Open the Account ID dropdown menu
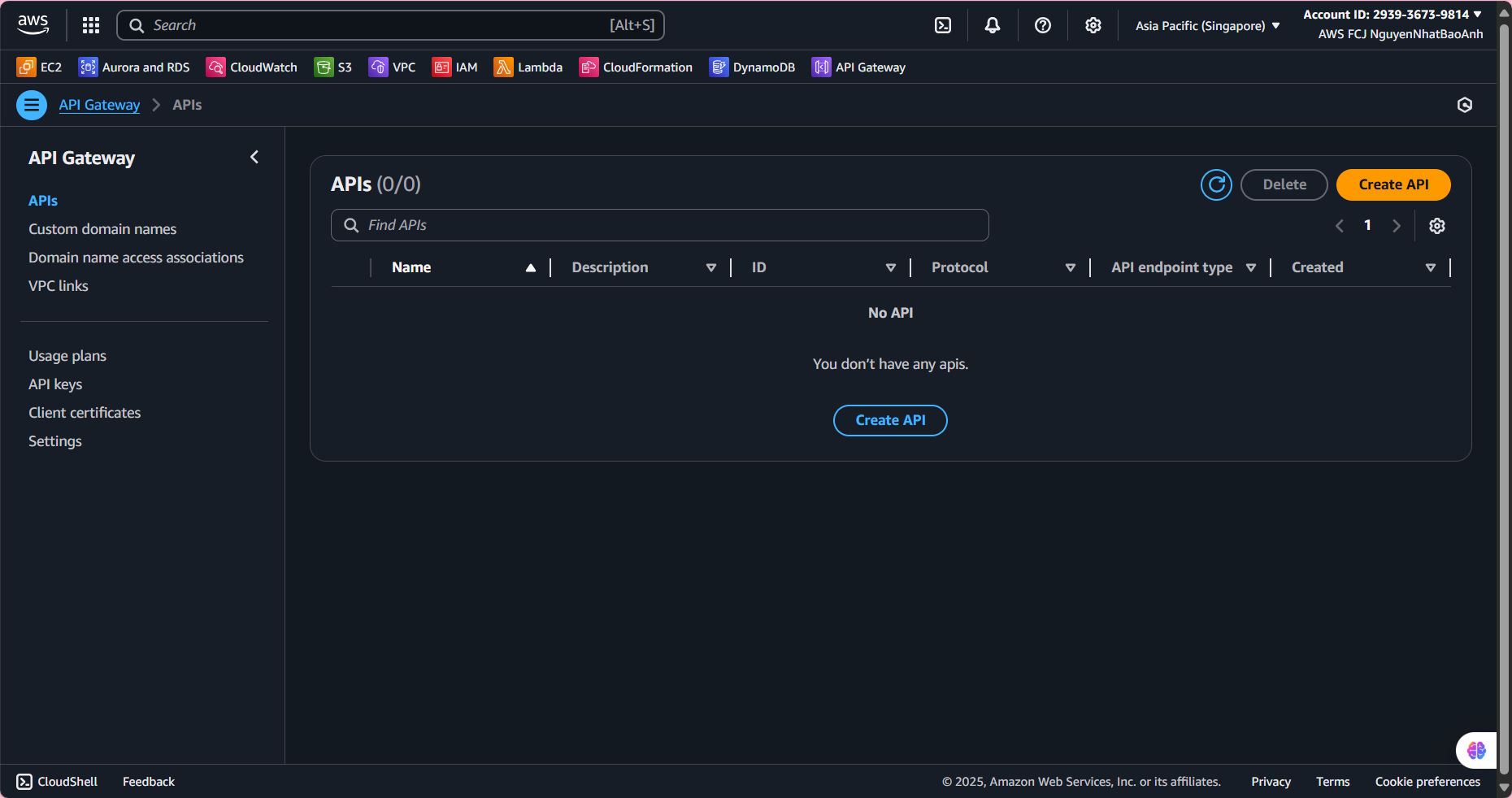Viewport: 1512px width, 798px height. click(1392, 15)
